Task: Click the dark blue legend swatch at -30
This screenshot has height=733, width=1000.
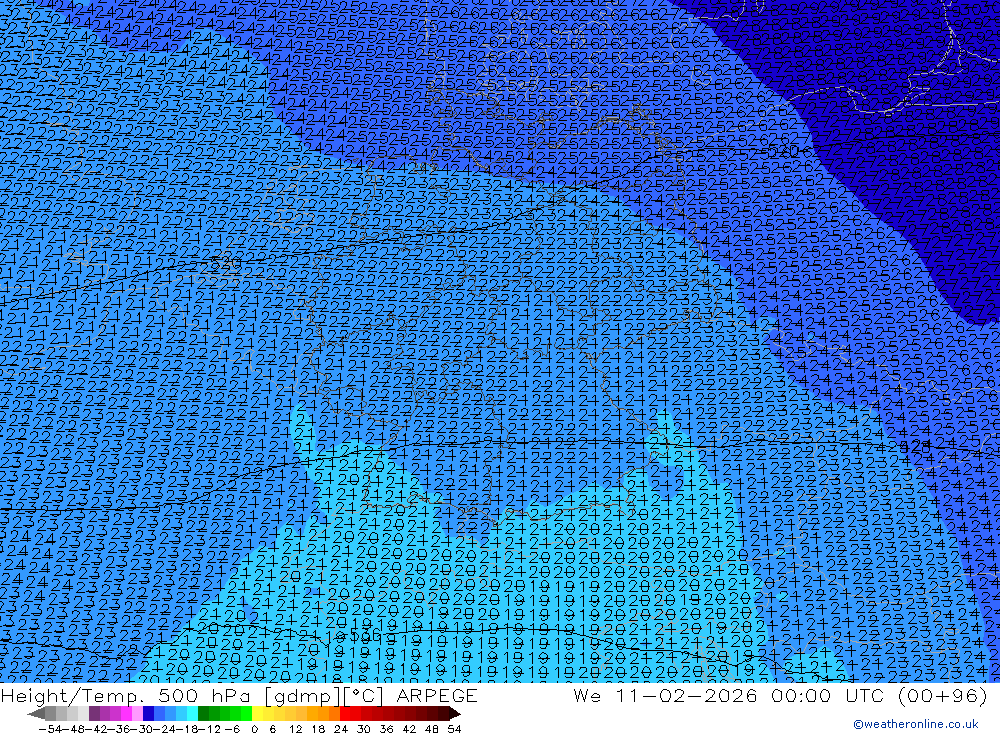Action: pyautogui.click(x=148, y=713)
